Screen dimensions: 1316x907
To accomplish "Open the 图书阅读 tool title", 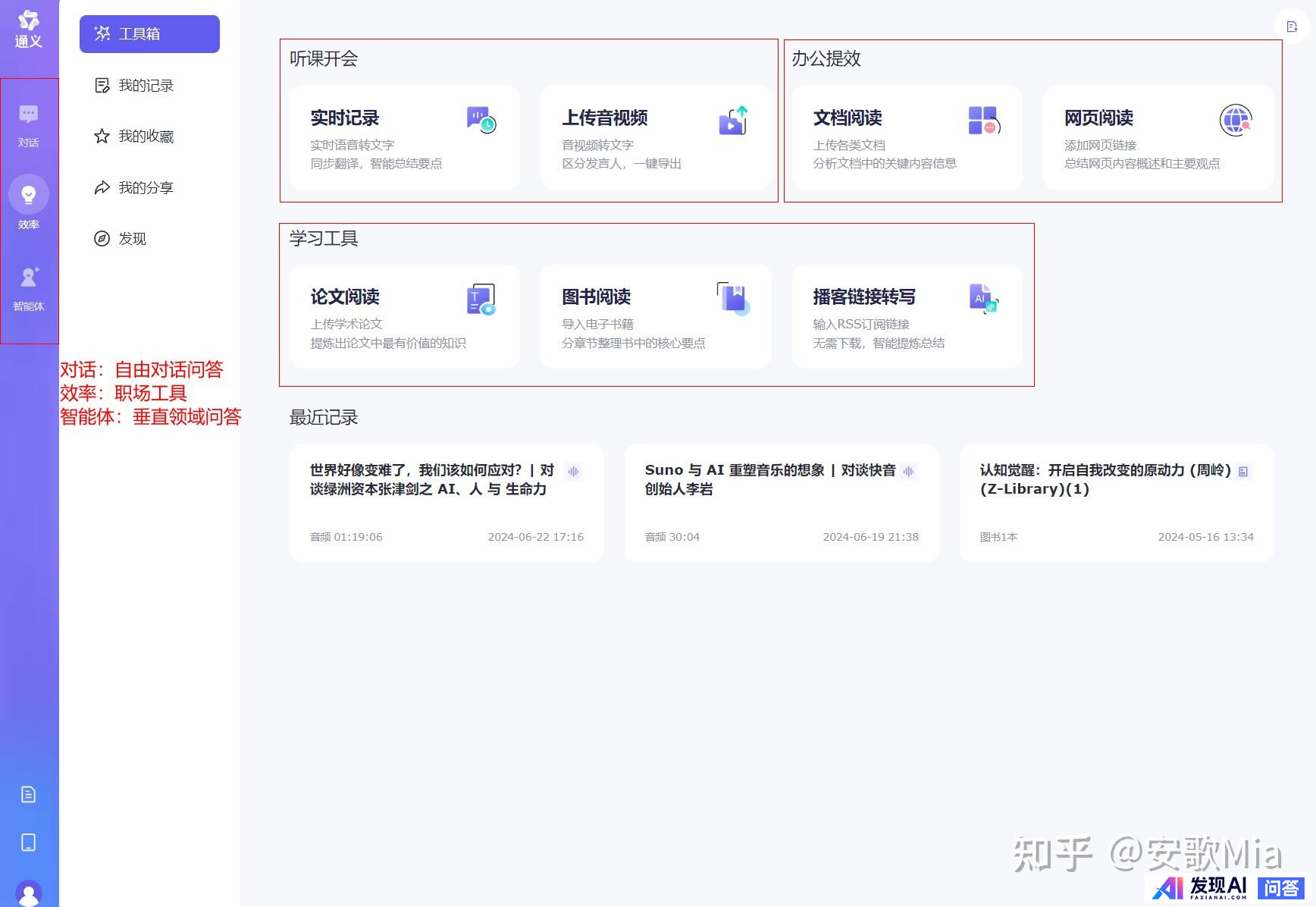I will point(597,297).
